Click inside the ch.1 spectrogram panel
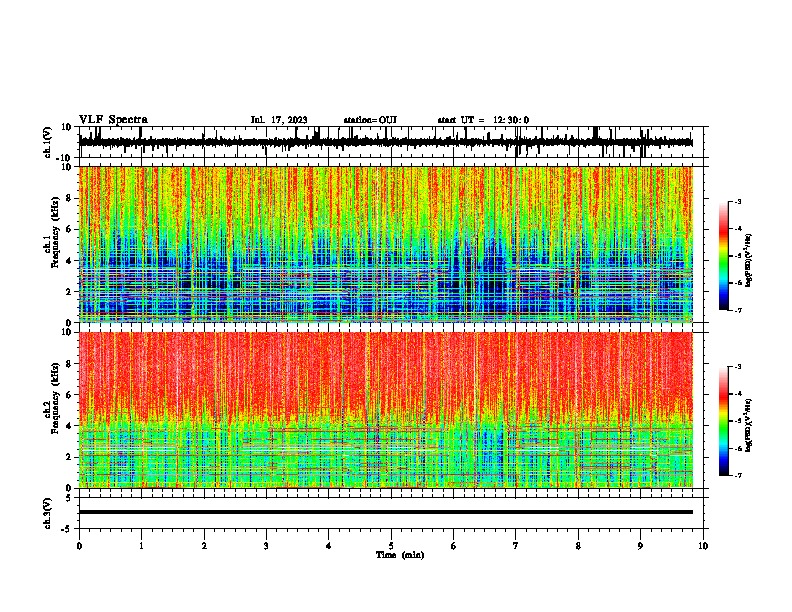This screenshot has height=612, width=792. tap(385, 244)
